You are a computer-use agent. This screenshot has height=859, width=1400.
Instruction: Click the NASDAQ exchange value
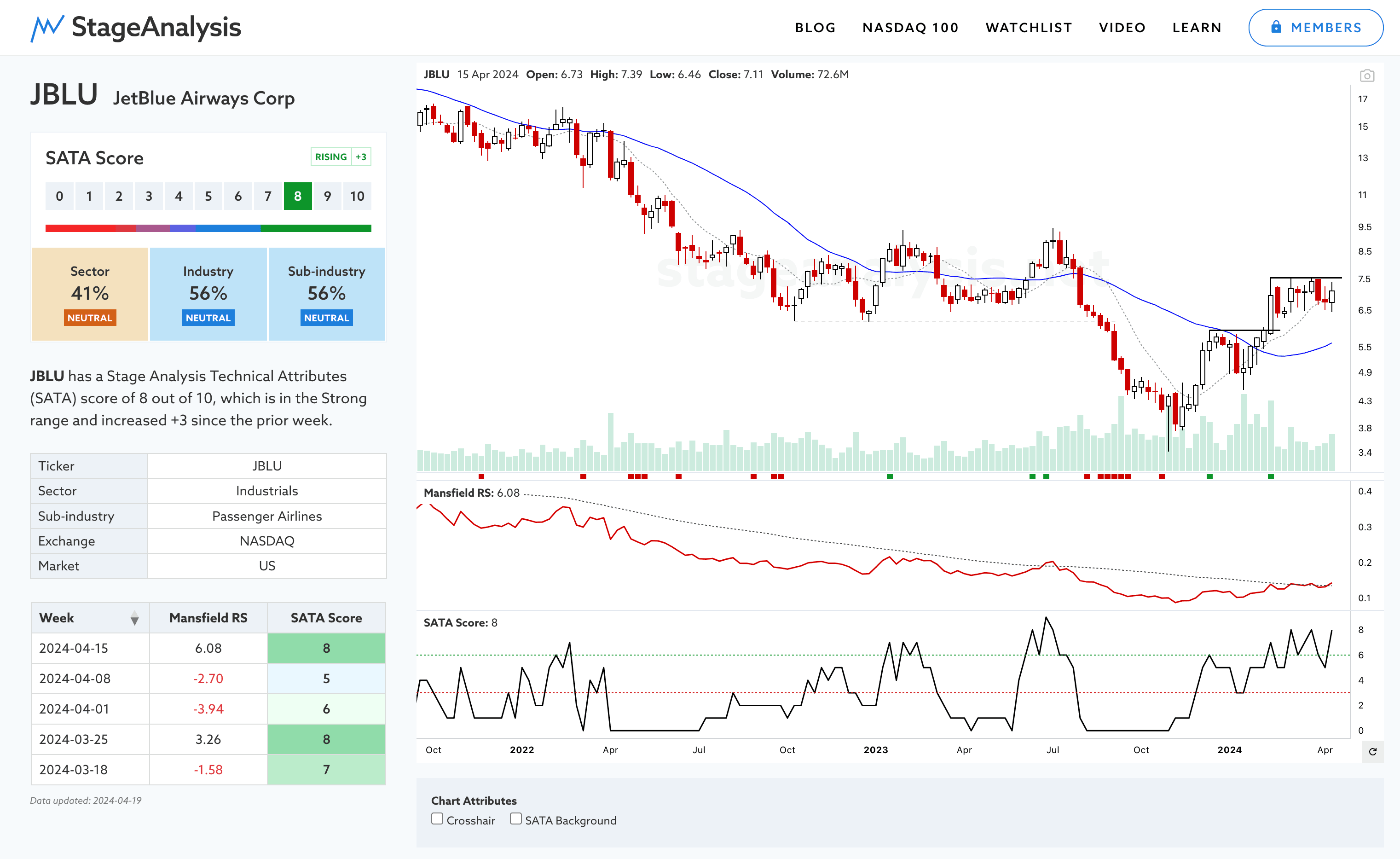point(267,540)
